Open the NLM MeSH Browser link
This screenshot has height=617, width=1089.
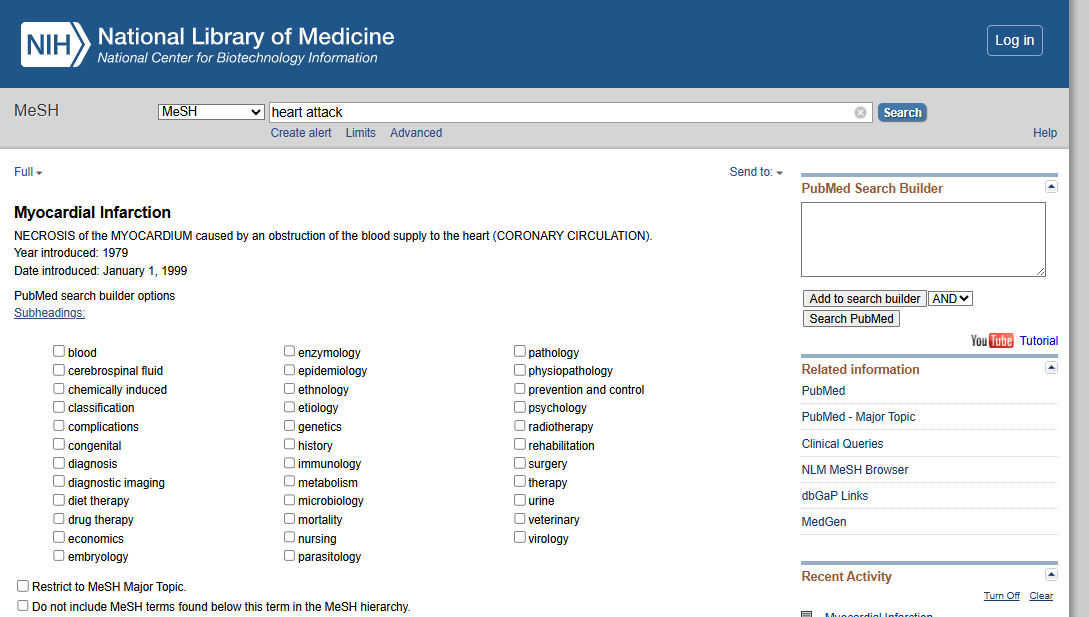pos(855,470)
